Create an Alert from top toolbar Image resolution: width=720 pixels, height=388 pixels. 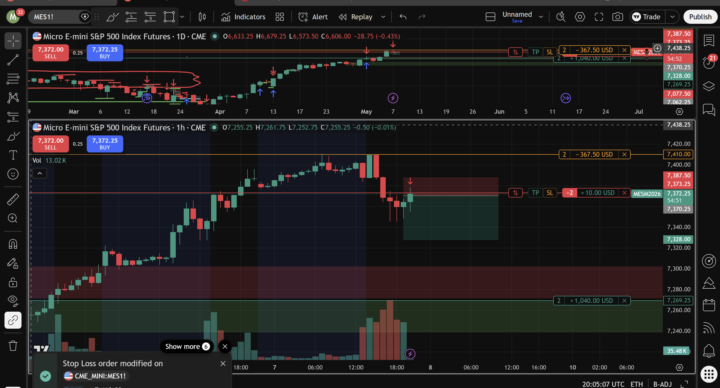tap(313, 17)
